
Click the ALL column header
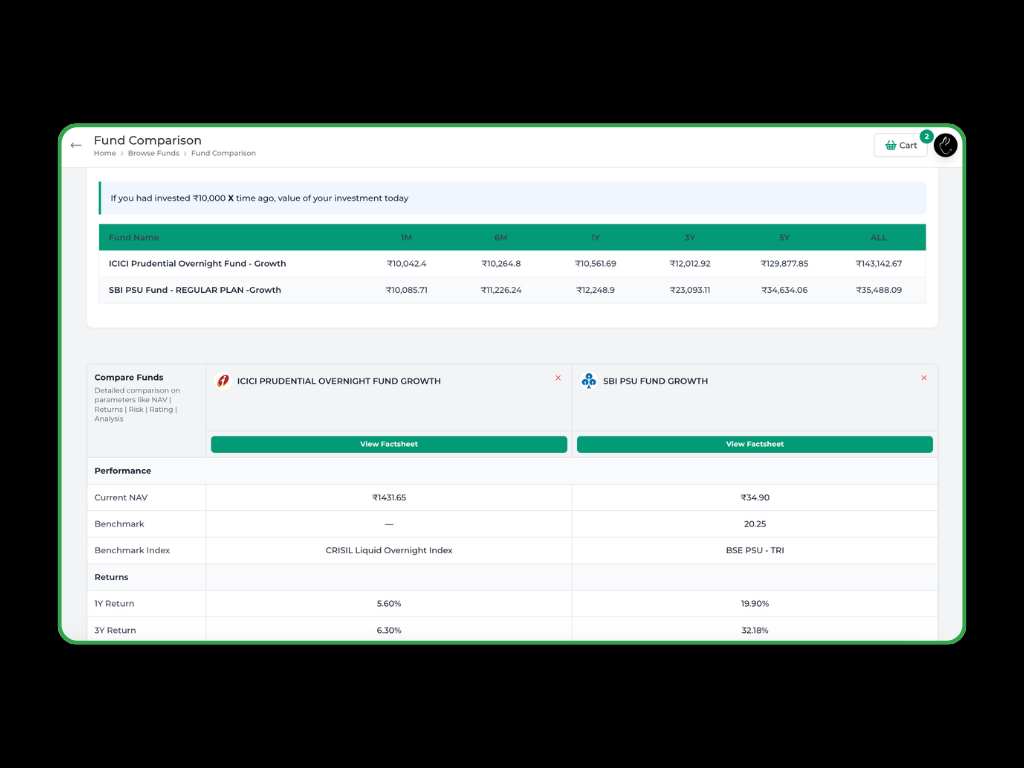878,238
